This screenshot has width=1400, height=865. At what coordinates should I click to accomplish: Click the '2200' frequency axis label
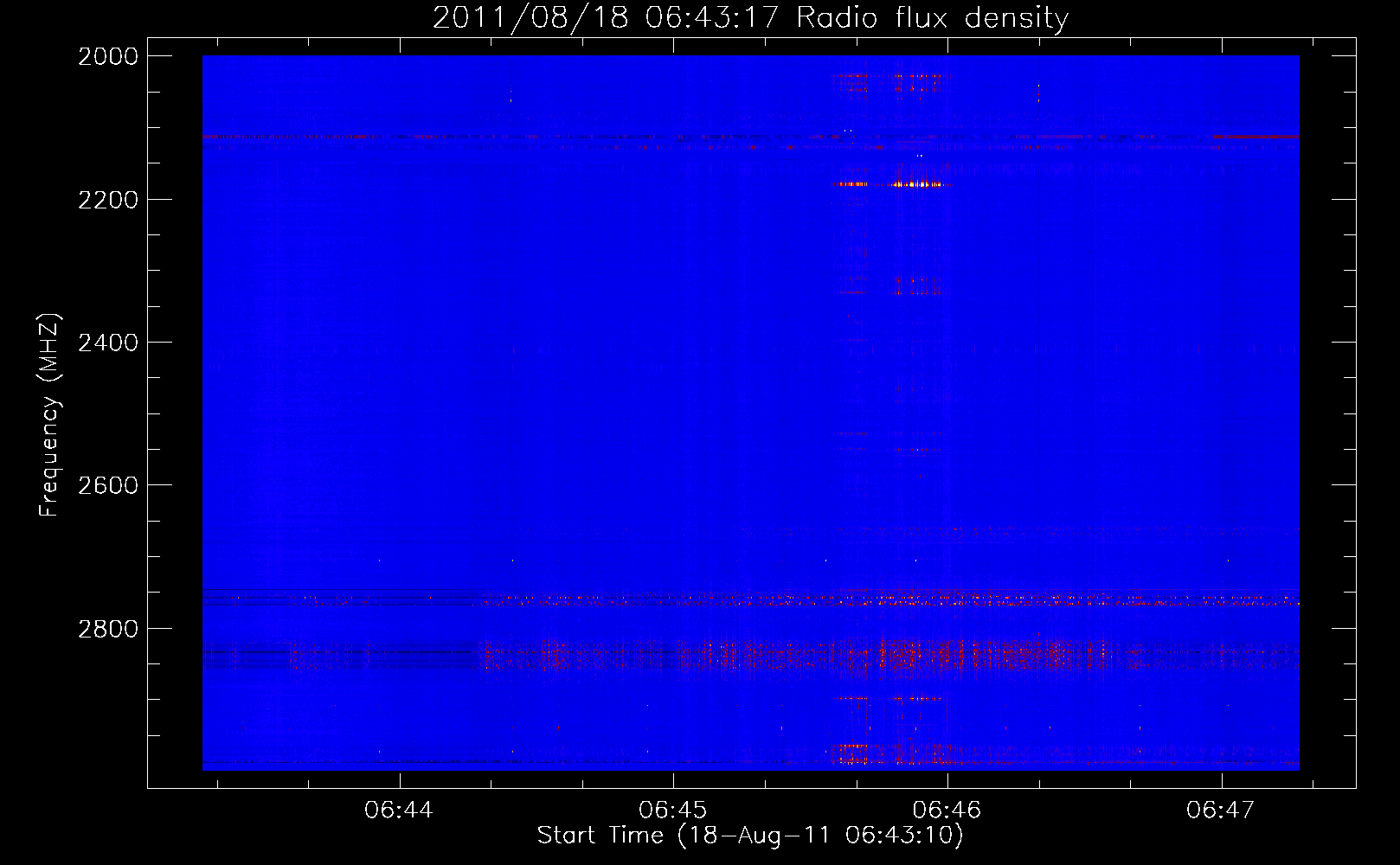tap(108, 200)
